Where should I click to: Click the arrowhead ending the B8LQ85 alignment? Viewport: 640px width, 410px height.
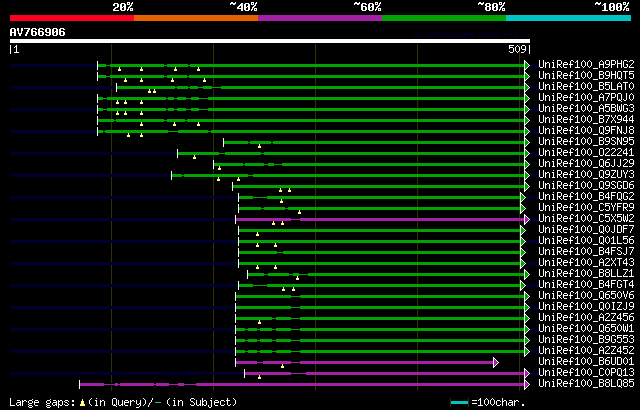click(527, 384)
